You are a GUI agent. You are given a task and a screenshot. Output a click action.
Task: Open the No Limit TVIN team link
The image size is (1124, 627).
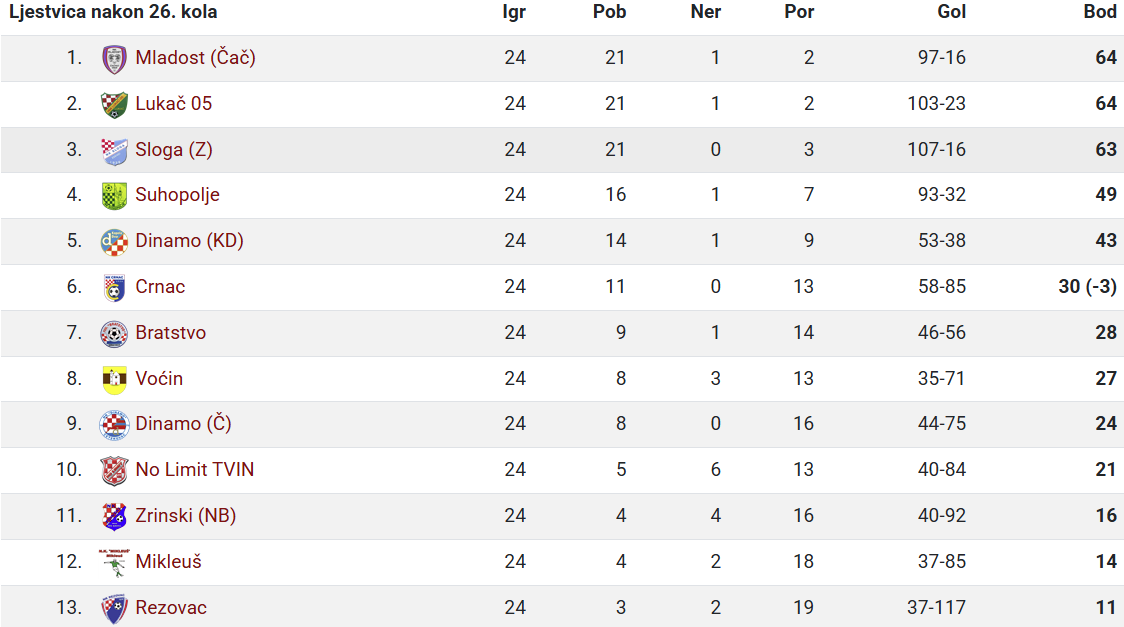pos(195,469)
